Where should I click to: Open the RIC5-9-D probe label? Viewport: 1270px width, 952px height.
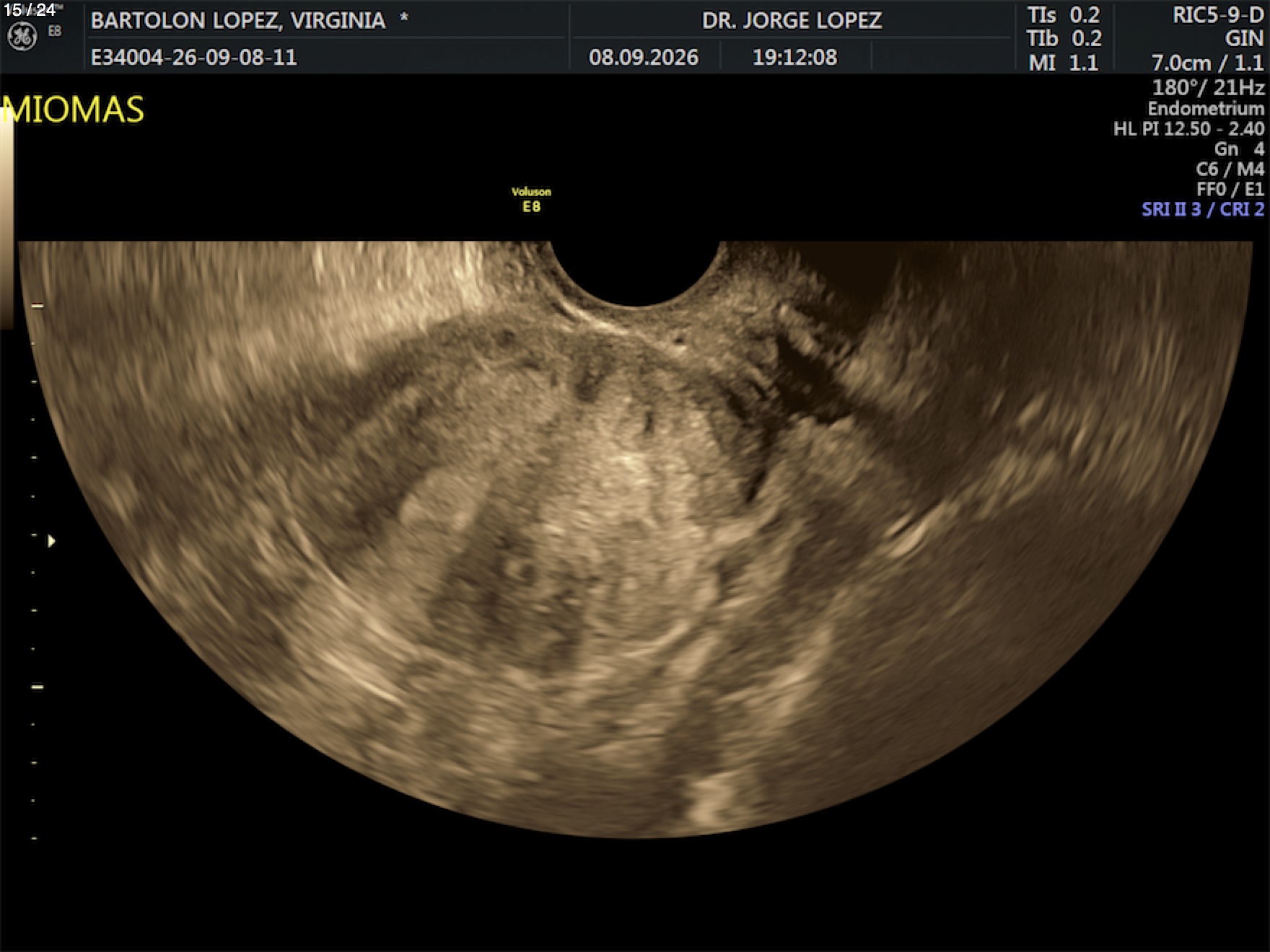[x=1218, y=16]
